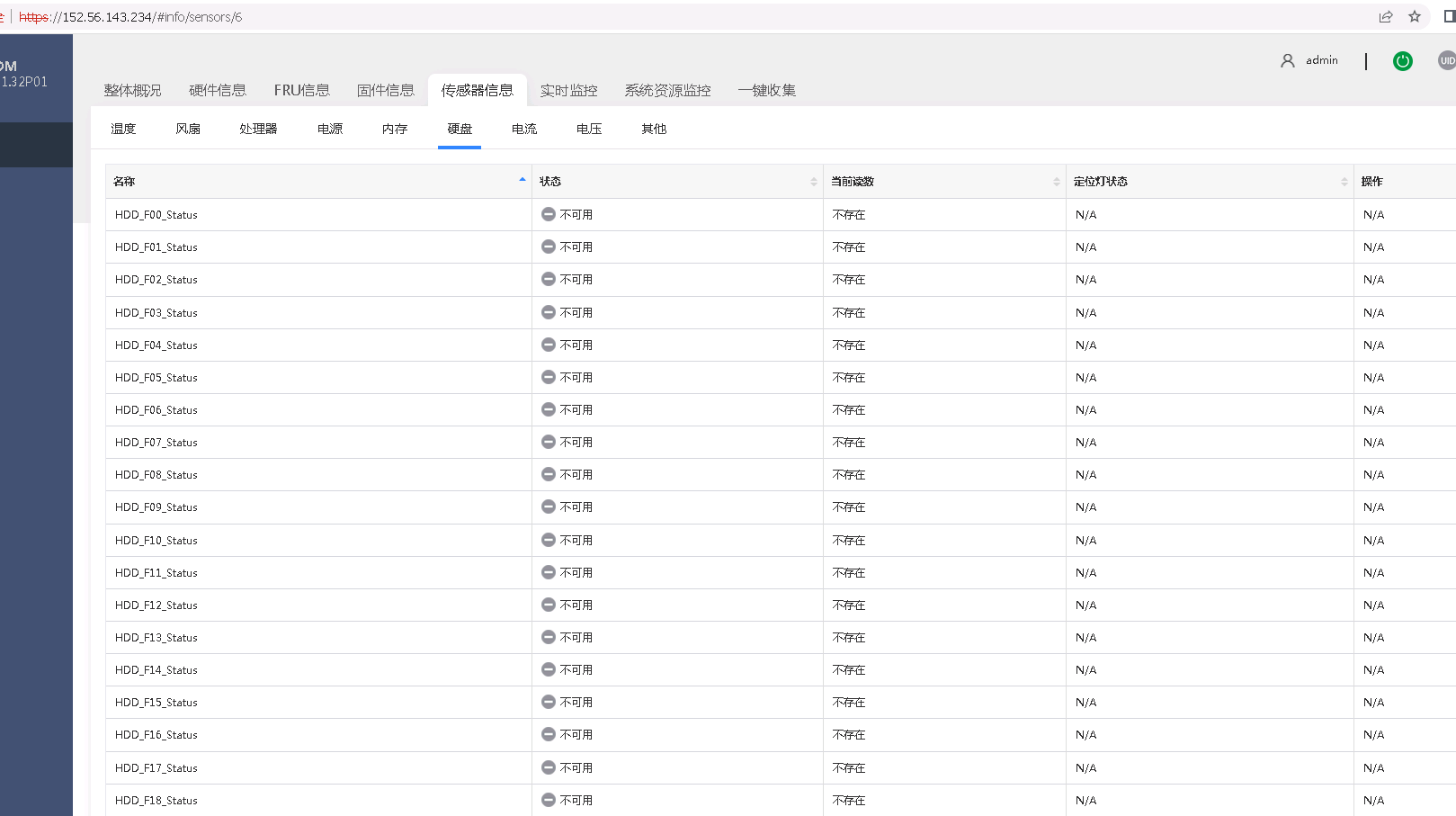The height and width of the screenshot is (816, 1456).
Task: Open the 硬件信息 tab
Action: [x=217, y=90]
